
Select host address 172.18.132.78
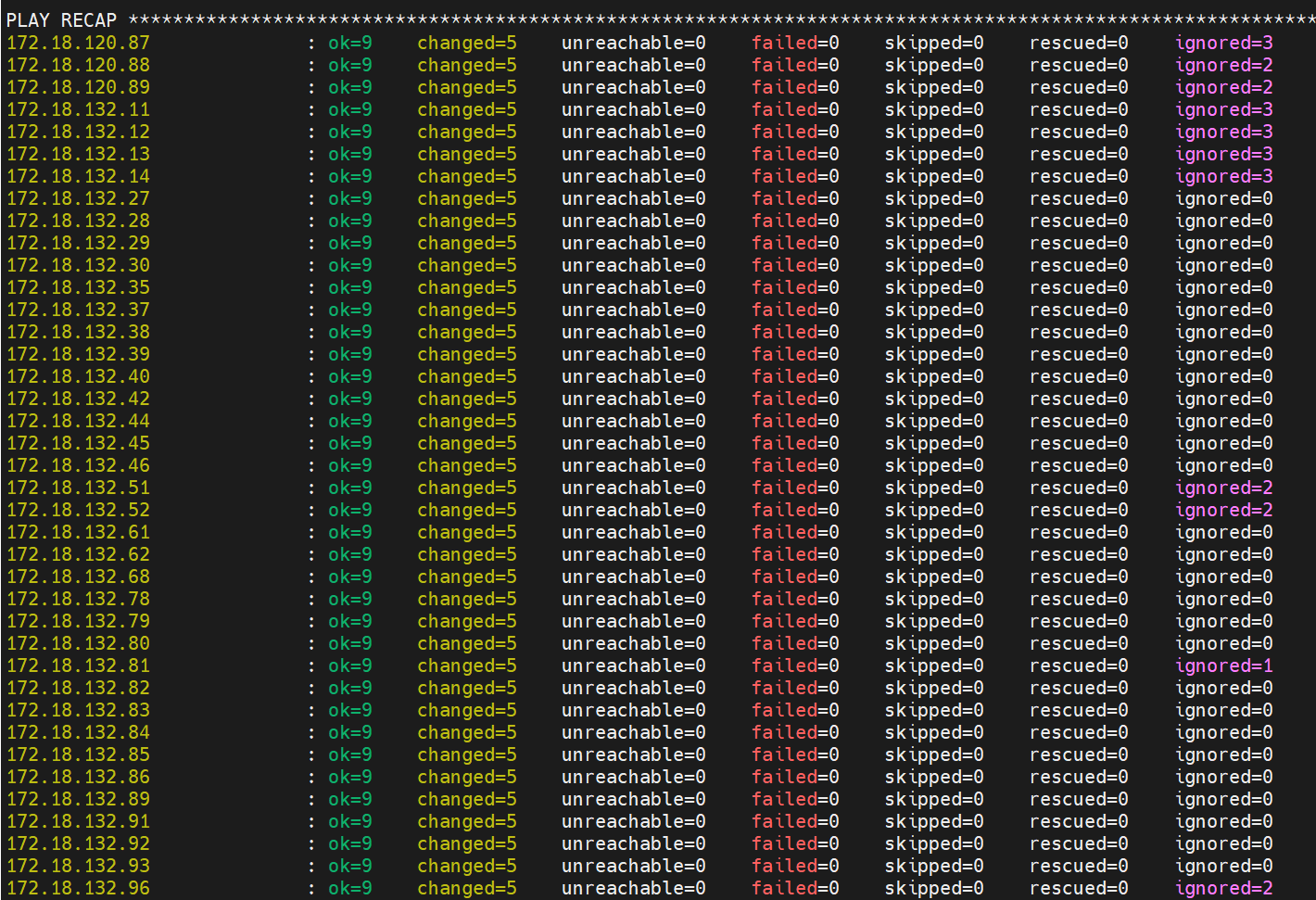point(78,599)
